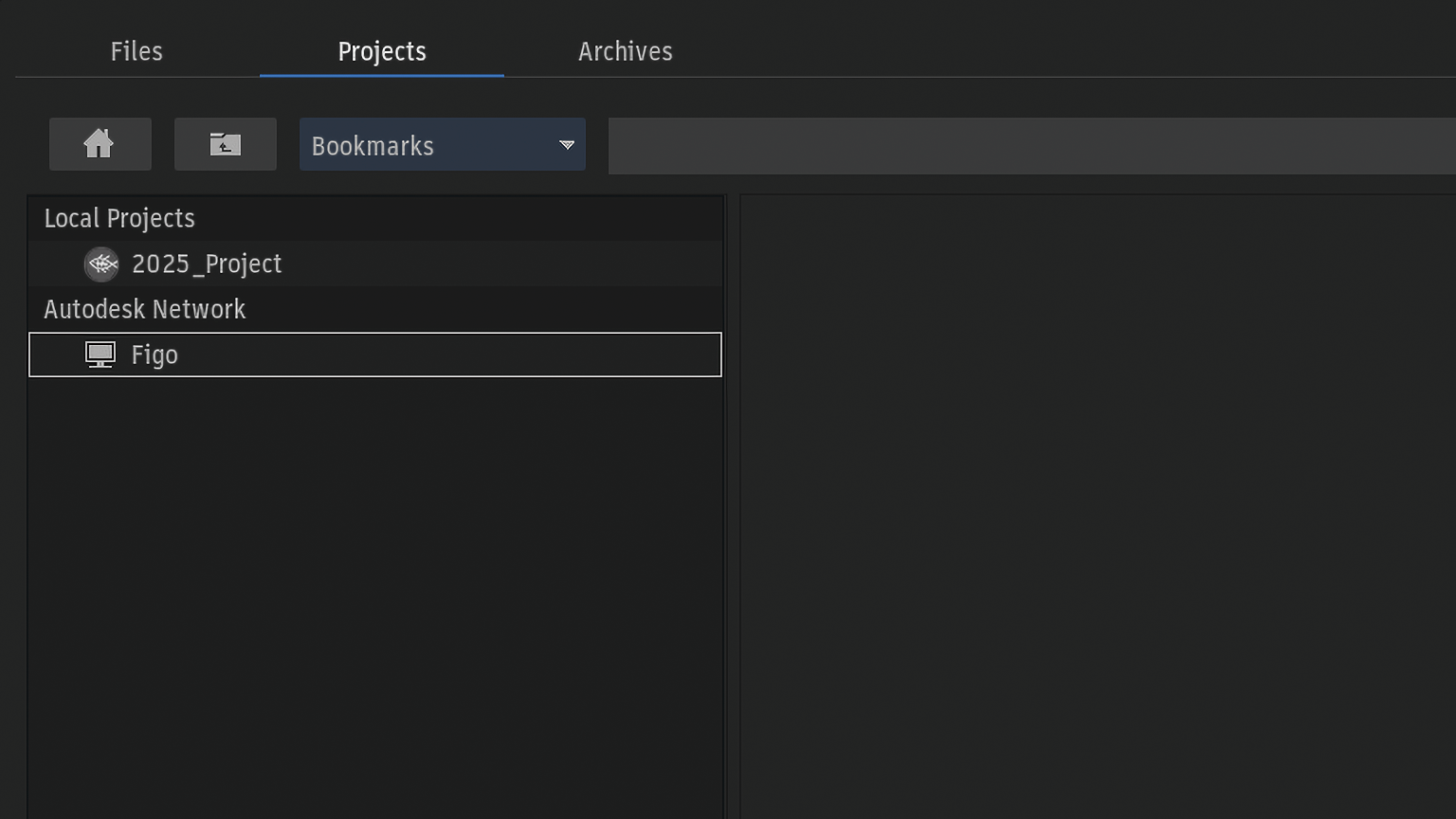The width and height of the screenshot is (1456, 819).
Task: Select the Projects tab
Action: click(382, 51)
